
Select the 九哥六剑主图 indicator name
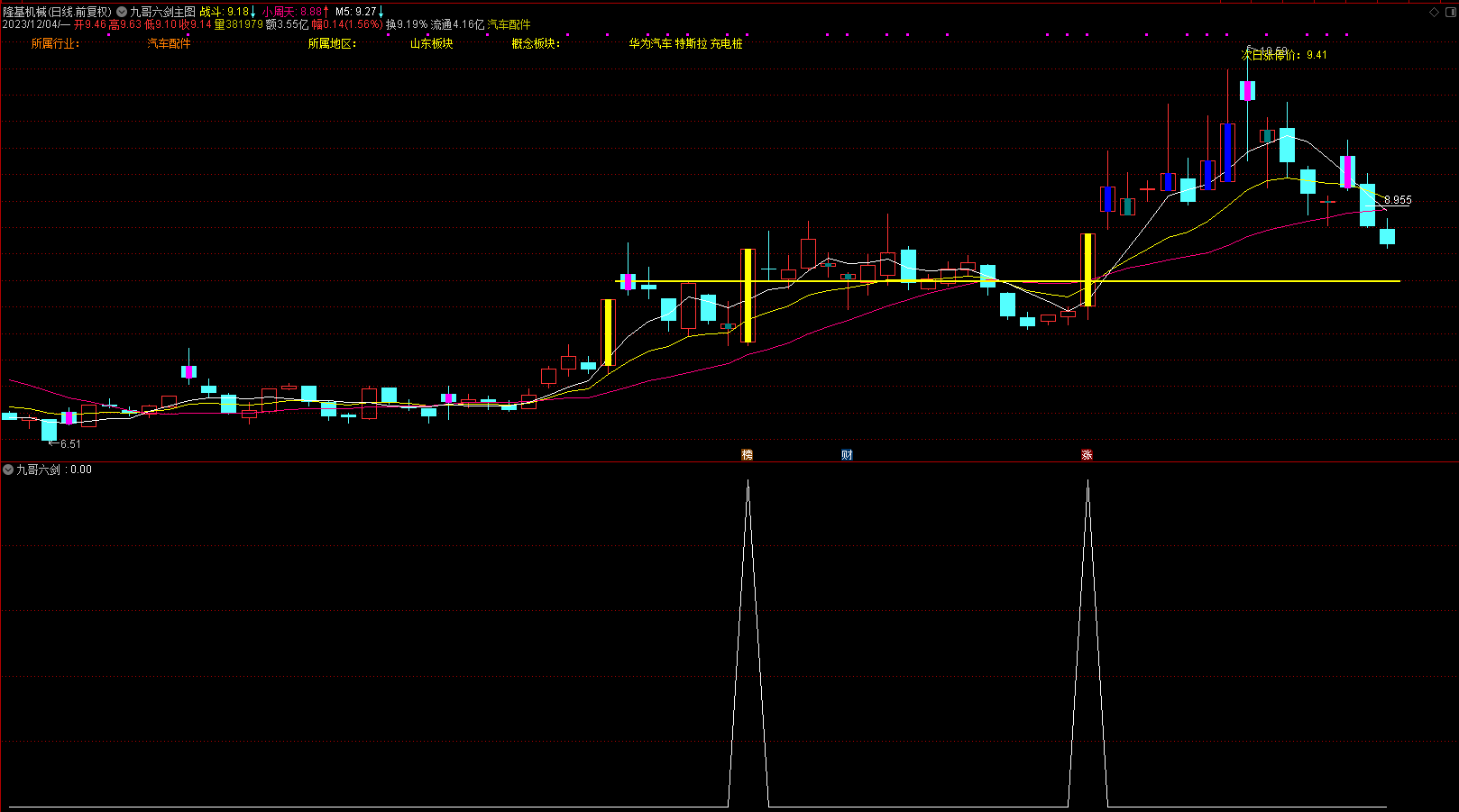pyautogui.click(x=162, y=12)
